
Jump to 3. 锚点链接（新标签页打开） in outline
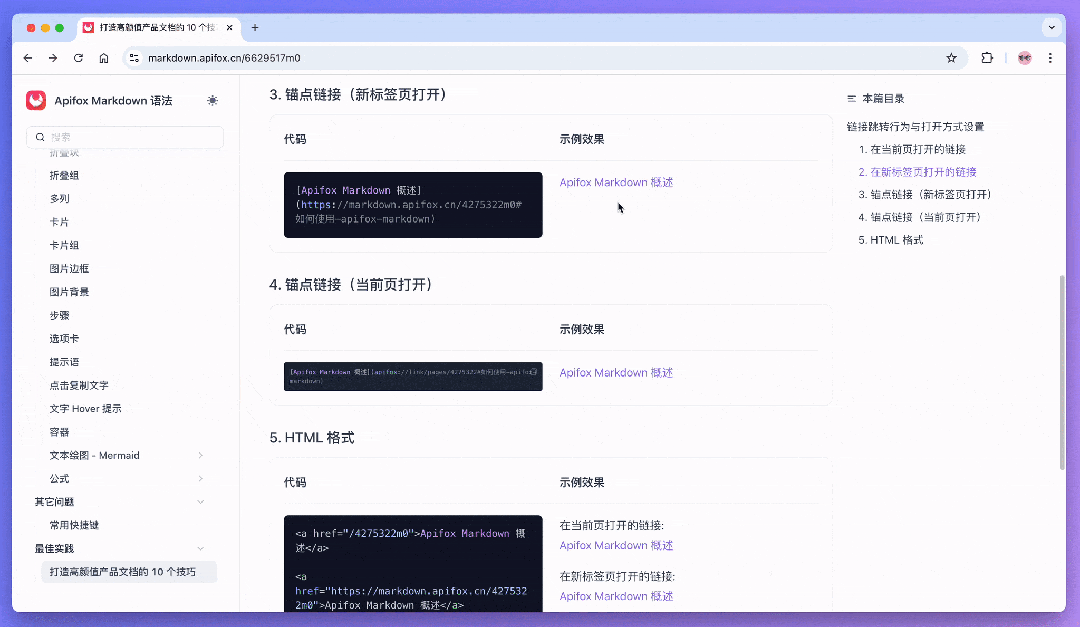[925, 195]
